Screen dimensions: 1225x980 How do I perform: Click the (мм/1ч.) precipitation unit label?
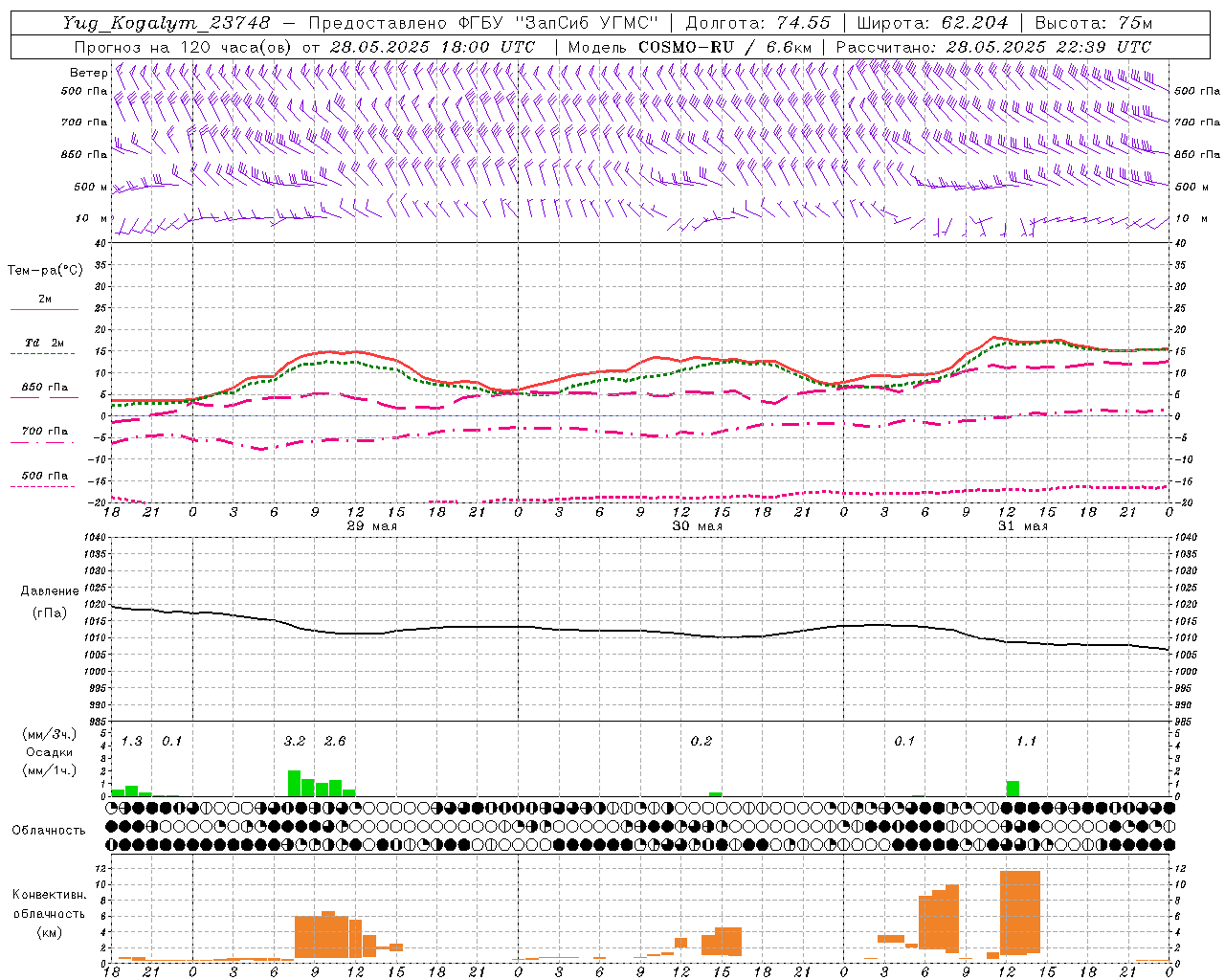pyautogui.click(x=49, y=769)
